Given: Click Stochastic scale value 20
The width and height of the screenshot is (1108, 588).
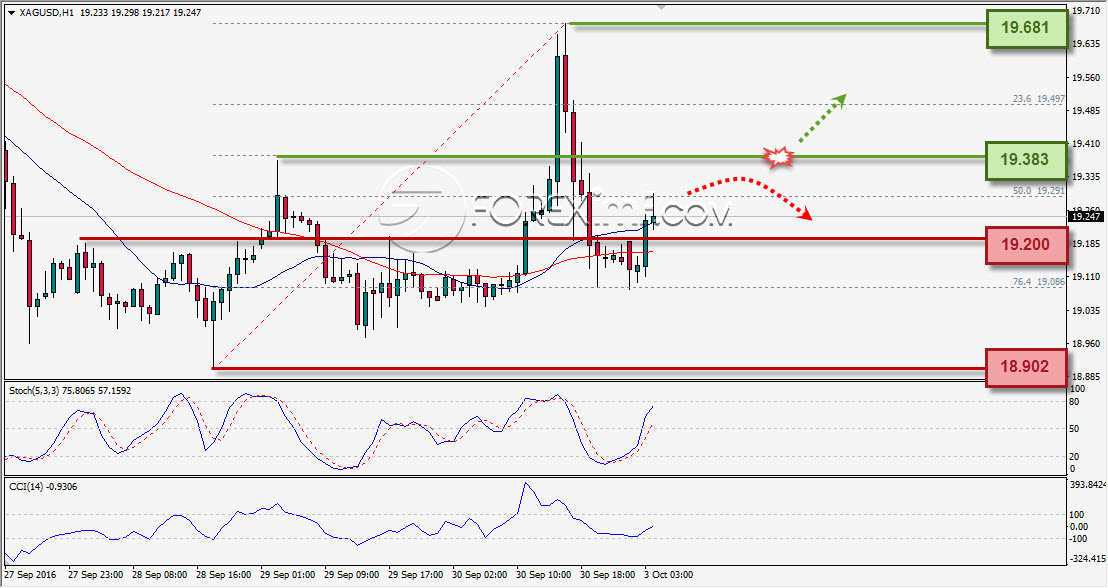Looking at the screenshot, I should [x=1074, y=456].
